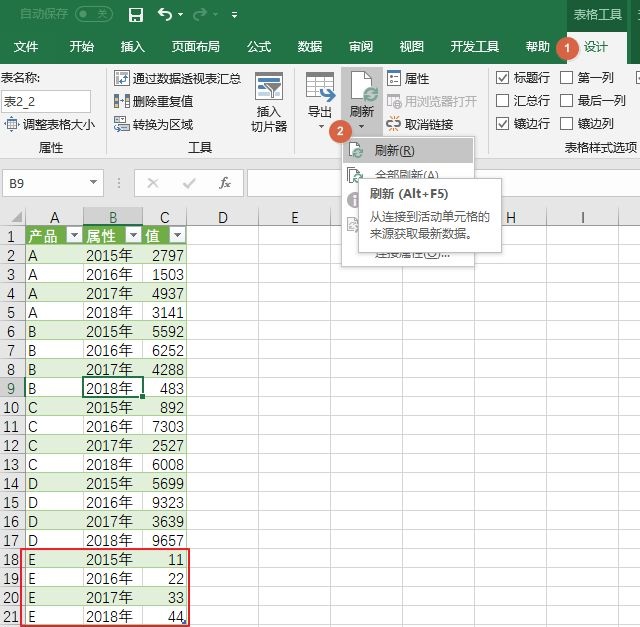
Task: Click 调整表格大小 resize table button
Action: tap(50, 124)
